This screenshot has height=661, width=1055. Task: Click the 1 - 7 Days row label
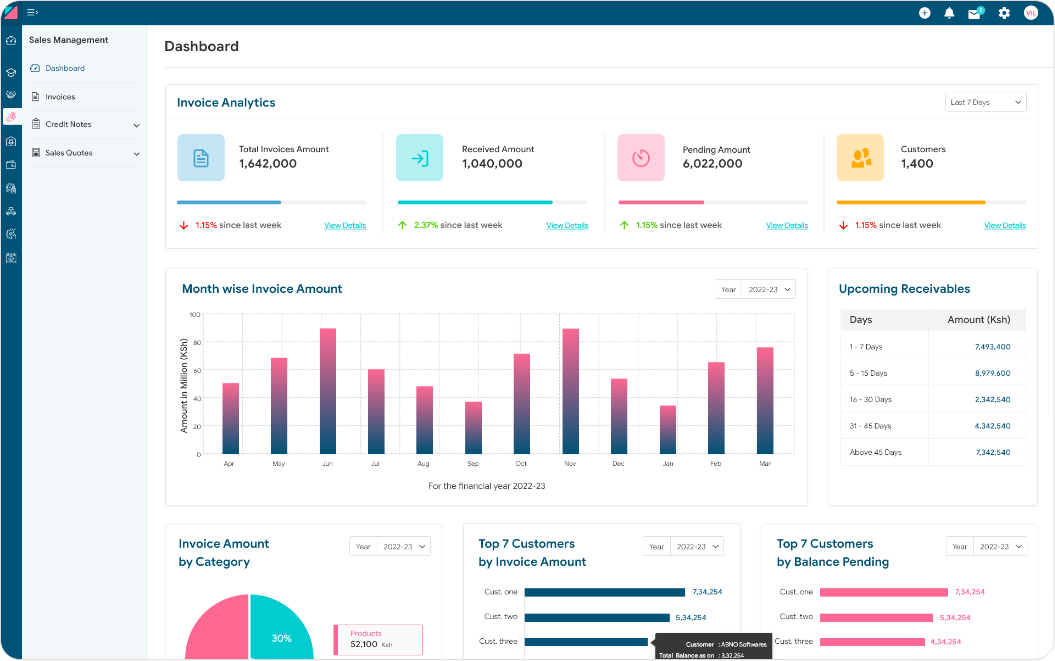[x=865, y=347]
